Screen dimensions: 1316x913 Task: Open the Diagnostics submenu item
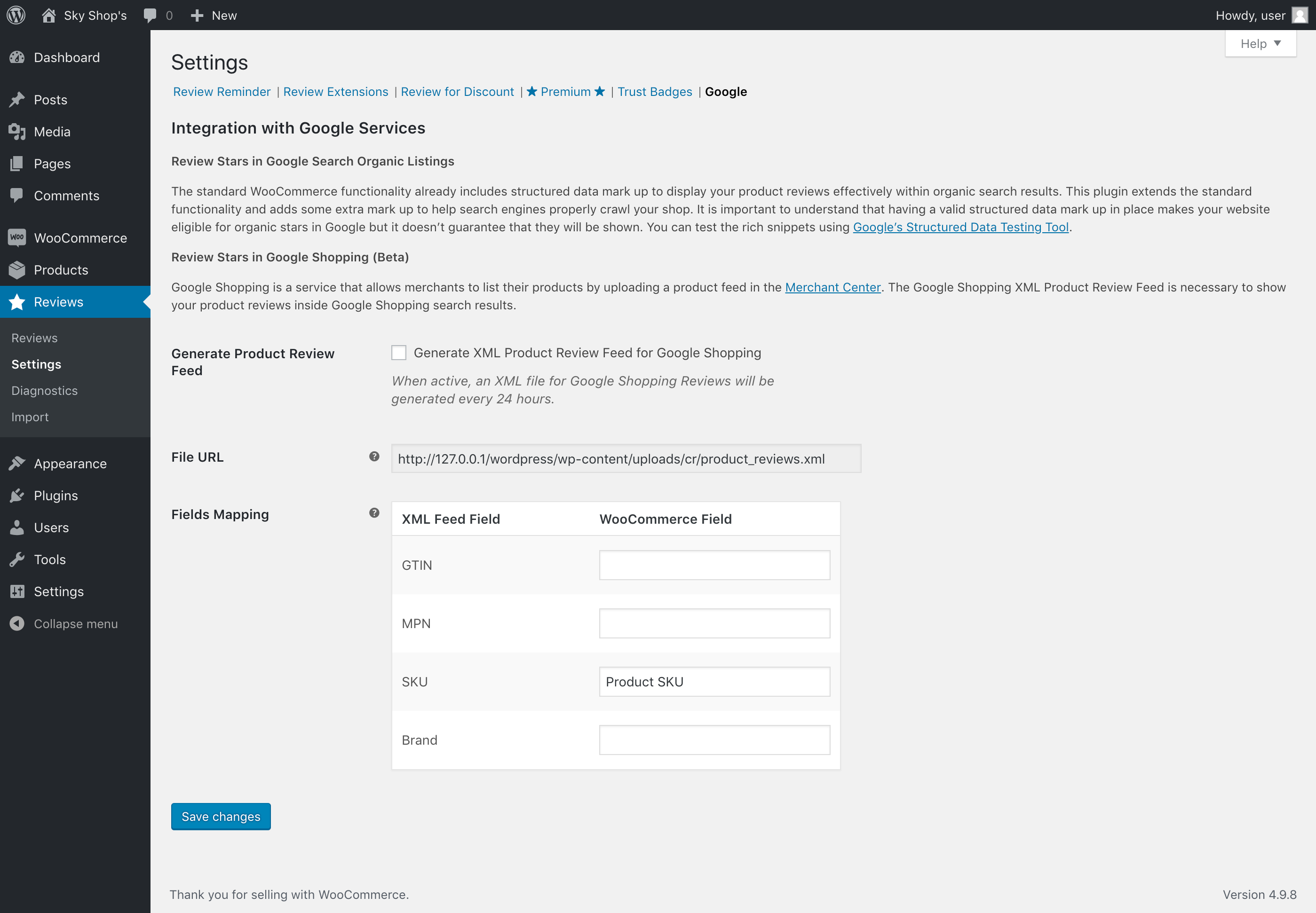coord(45,391)
